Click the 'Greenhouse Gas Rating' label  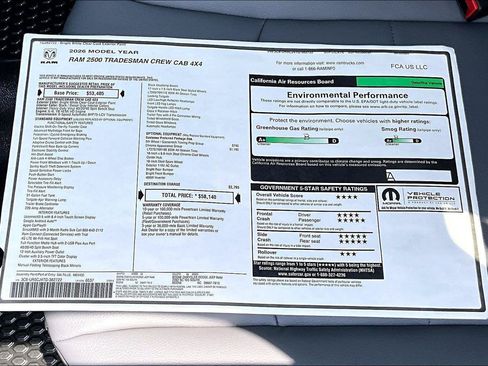tap(287, 128)
